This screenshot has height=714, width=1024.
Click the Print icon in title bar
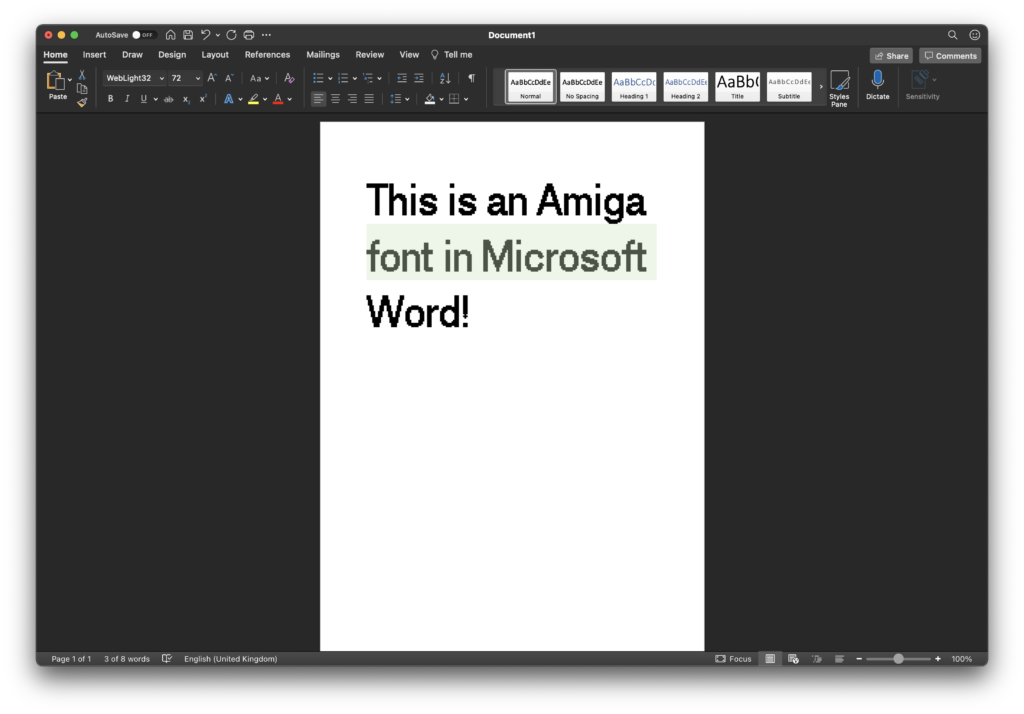click(x=249, y=35)
